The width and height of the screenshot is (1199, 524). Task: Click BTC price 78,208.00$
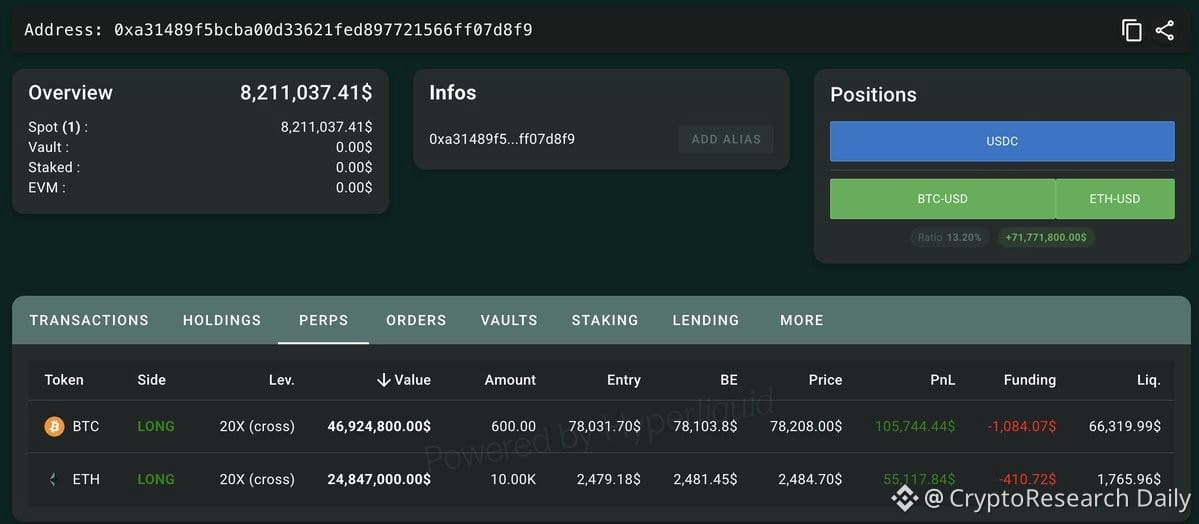[x=805, y=426]
